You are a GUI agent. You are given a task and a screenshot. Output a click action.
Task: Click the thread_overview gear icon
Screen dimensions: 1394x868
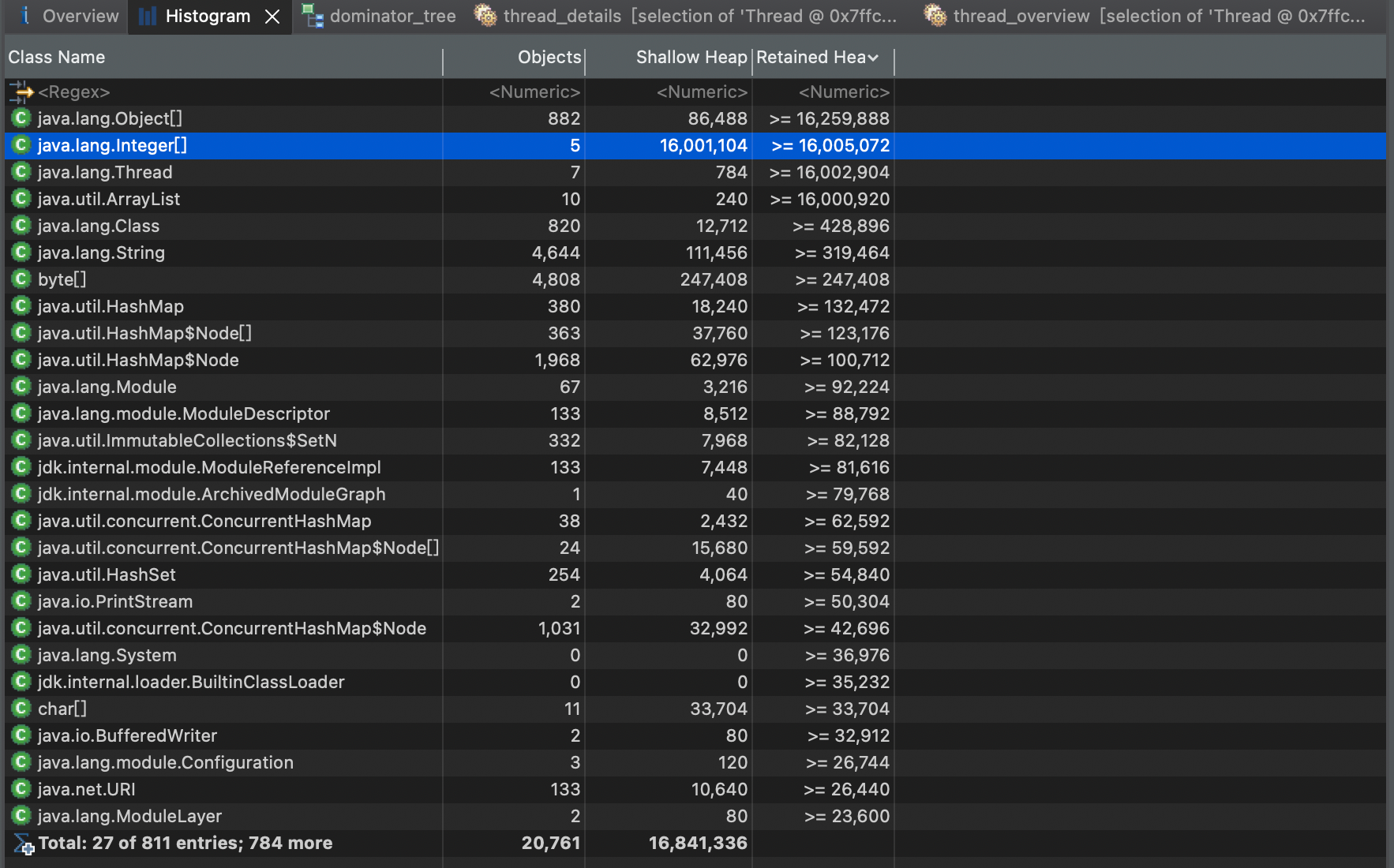pos(935,15)
